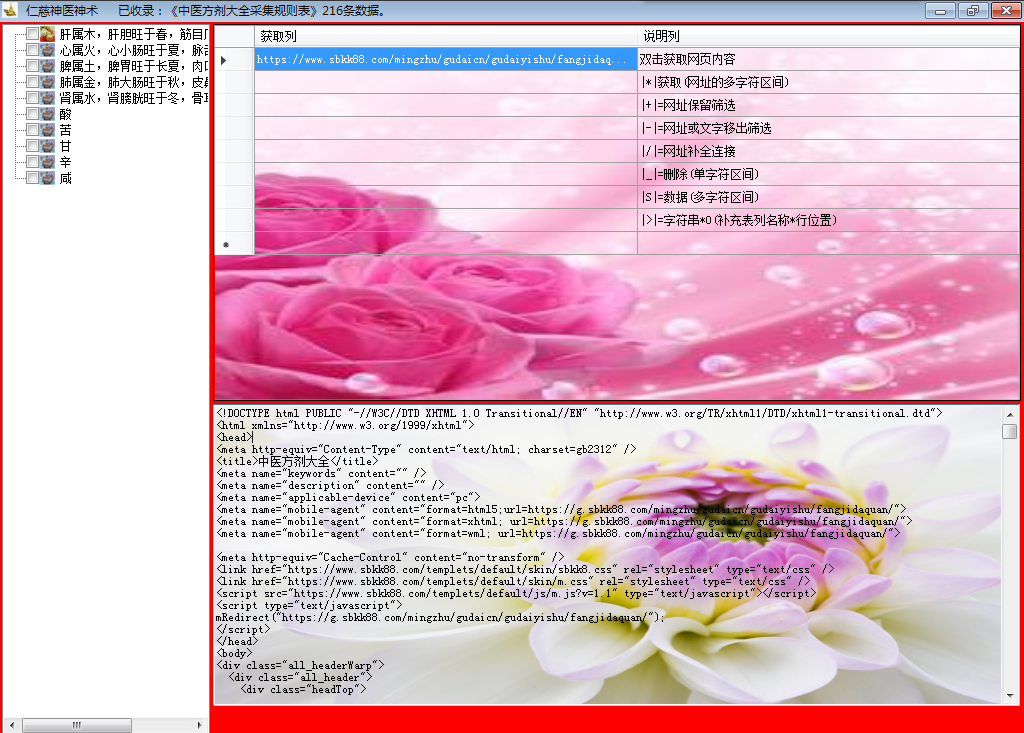Restore down the application window
The image size is (1024, 733).
pyautogui.click(x=973, y=10)
